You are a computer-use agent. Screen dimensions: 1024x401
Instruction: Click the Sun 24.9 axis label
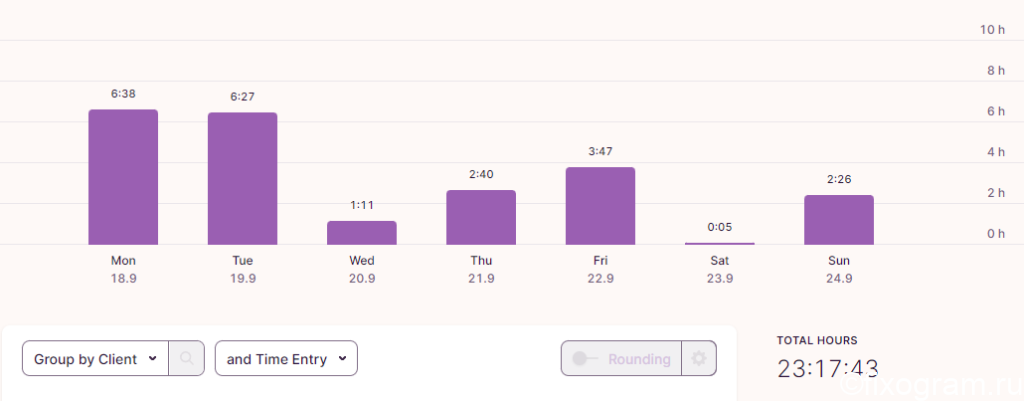839,270
